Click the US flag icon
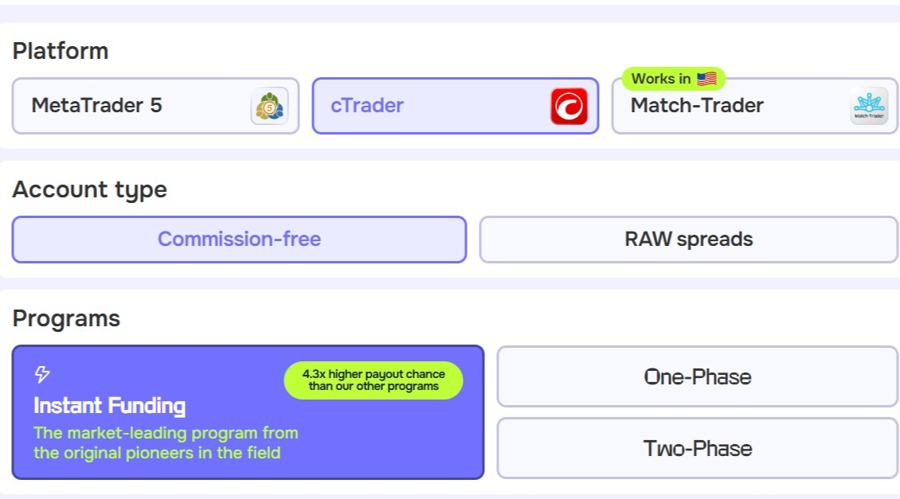The width and height of the screenshot is (900, 499). click(707, 79)
